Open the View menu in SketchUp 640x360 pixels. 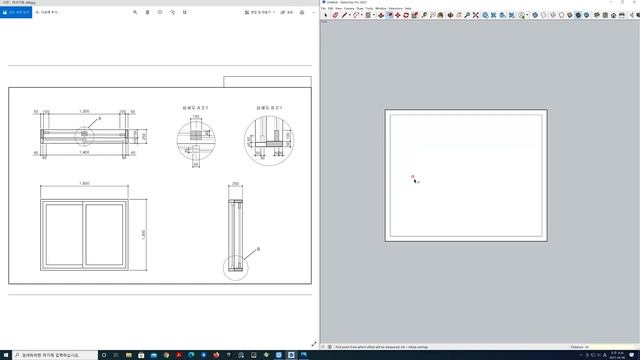pos(338,8)
